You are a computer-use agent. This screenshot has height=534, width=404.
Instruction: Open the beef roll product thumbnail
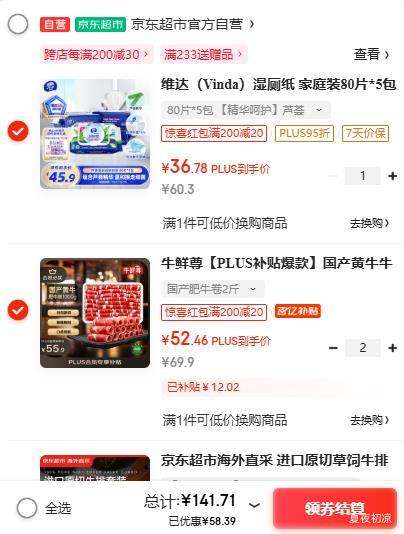point(95,313)
